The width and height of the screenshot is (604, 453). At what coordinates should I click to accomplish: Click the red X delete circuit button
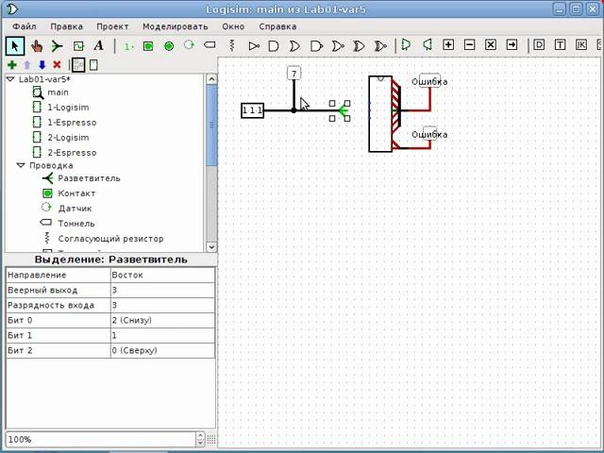pyautogui.click(x=57, y=65)
